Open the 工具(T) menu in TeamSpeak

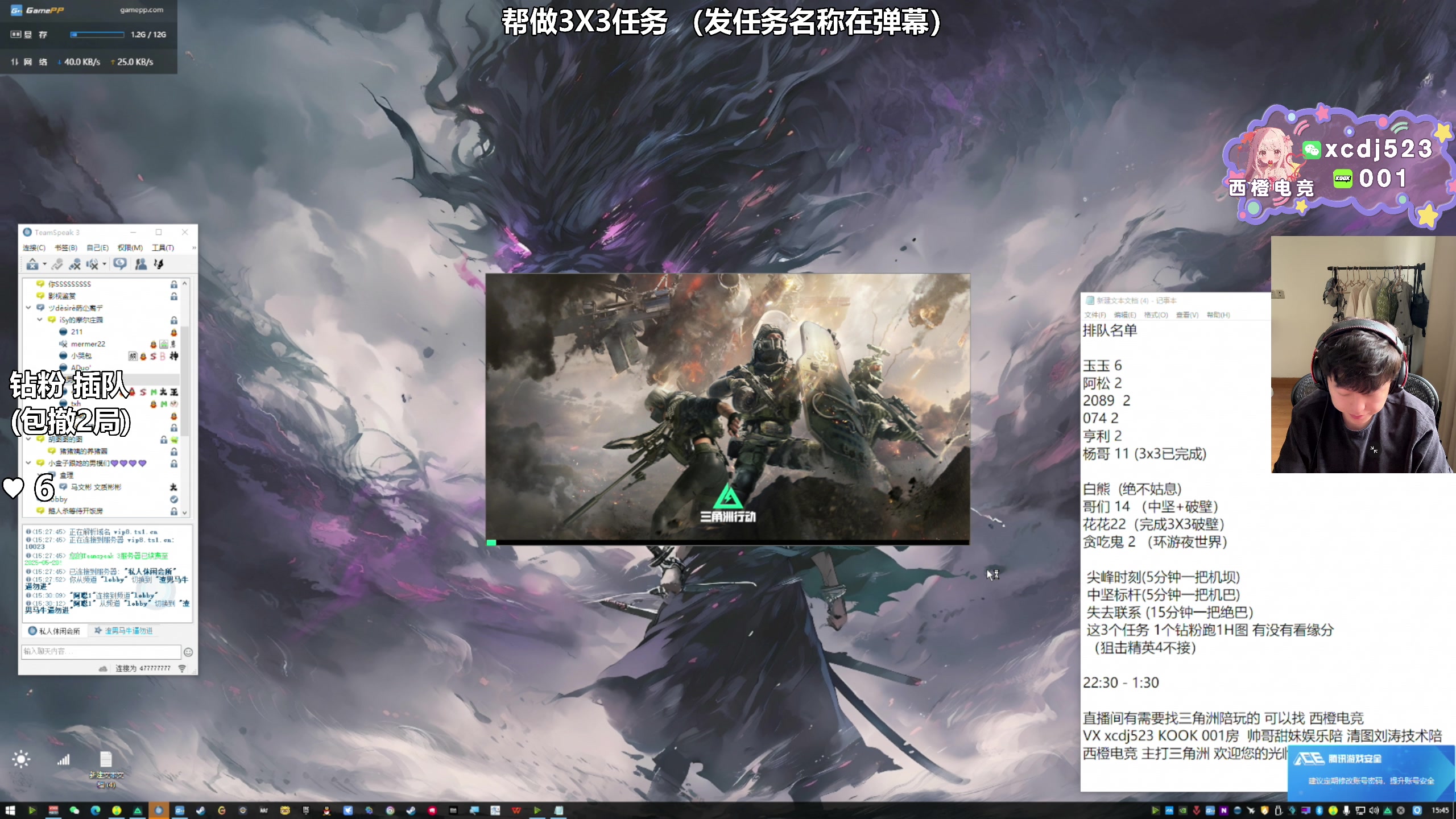click(163, 248)
